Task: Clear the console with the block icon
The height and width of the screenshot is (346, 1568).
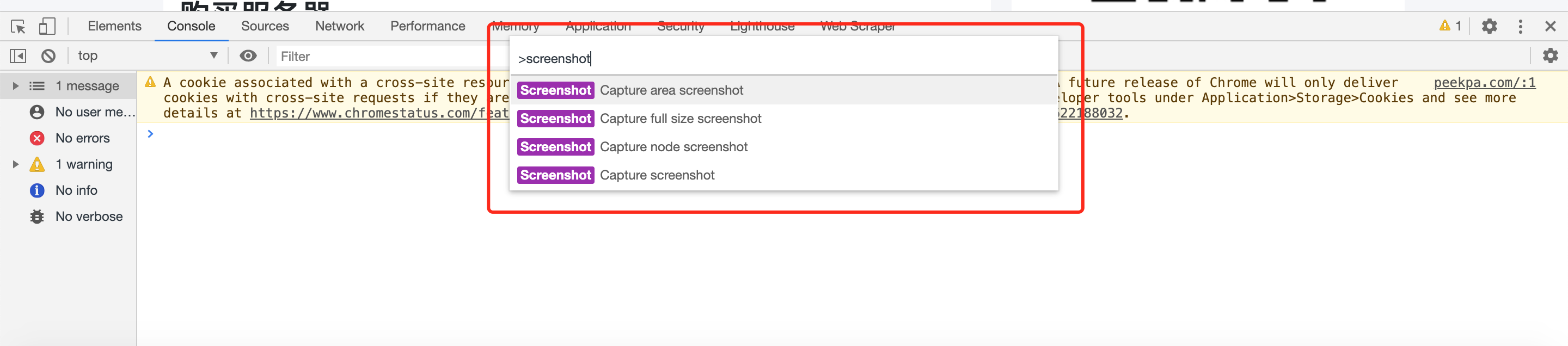Action: [48, 56]
